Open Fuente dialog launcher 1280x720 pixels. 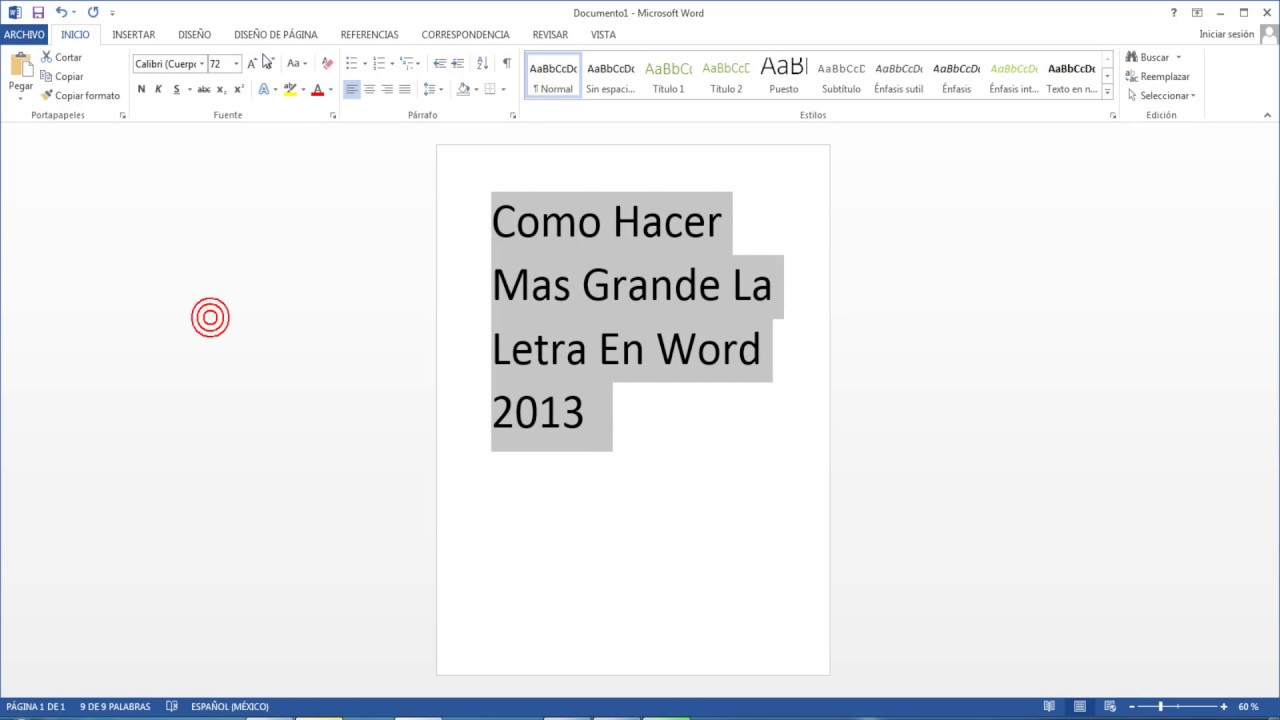point(333,116)
